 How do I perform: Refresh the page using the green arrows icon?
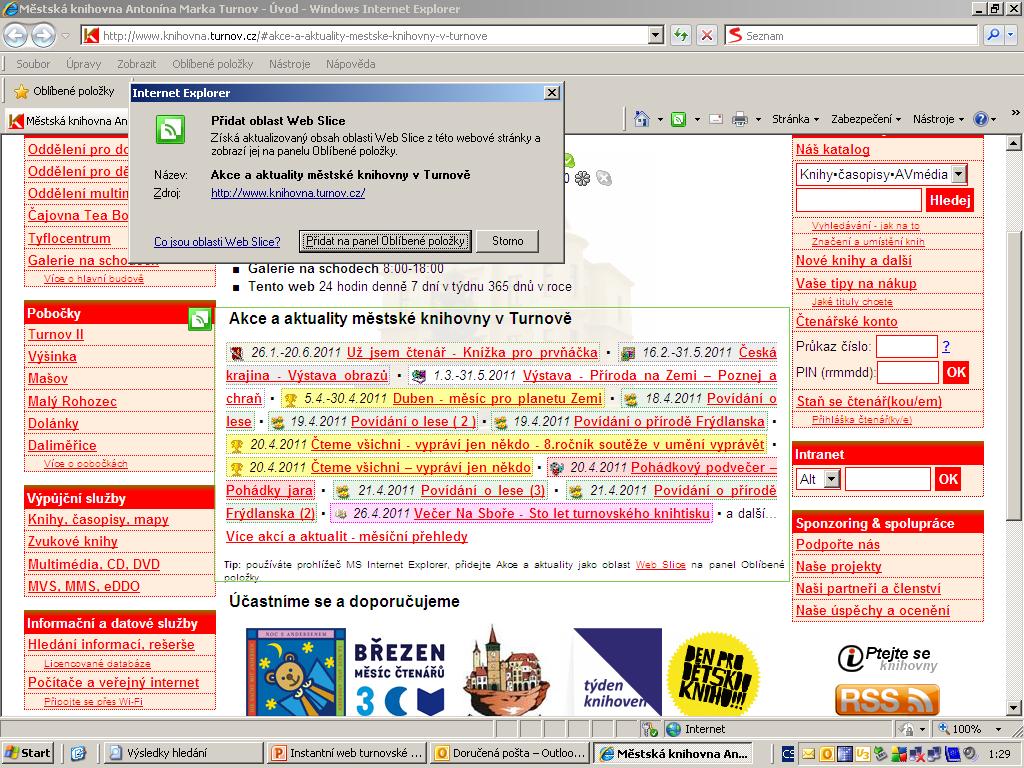point(680,35)
